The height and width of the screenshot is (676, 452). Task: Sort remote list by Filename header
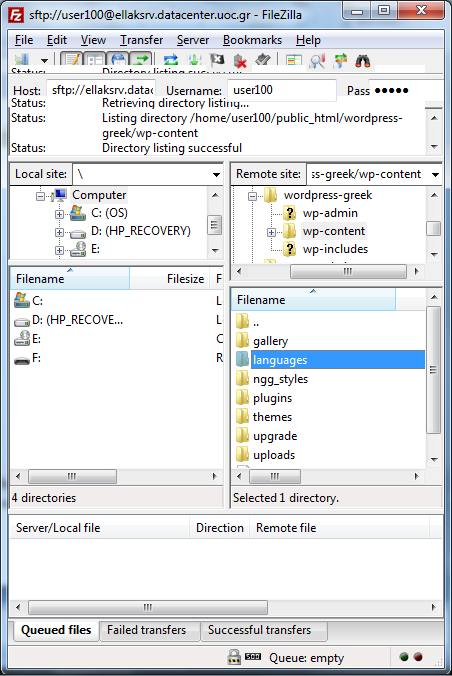click(x=313, y=300)
